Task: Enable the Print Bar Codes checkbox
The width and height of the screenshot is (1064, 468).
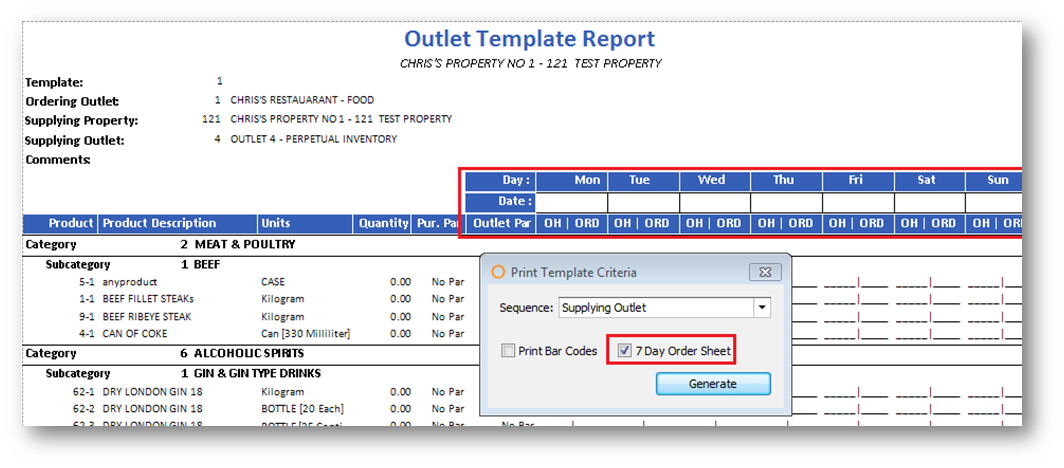Action: click(509, 351)
